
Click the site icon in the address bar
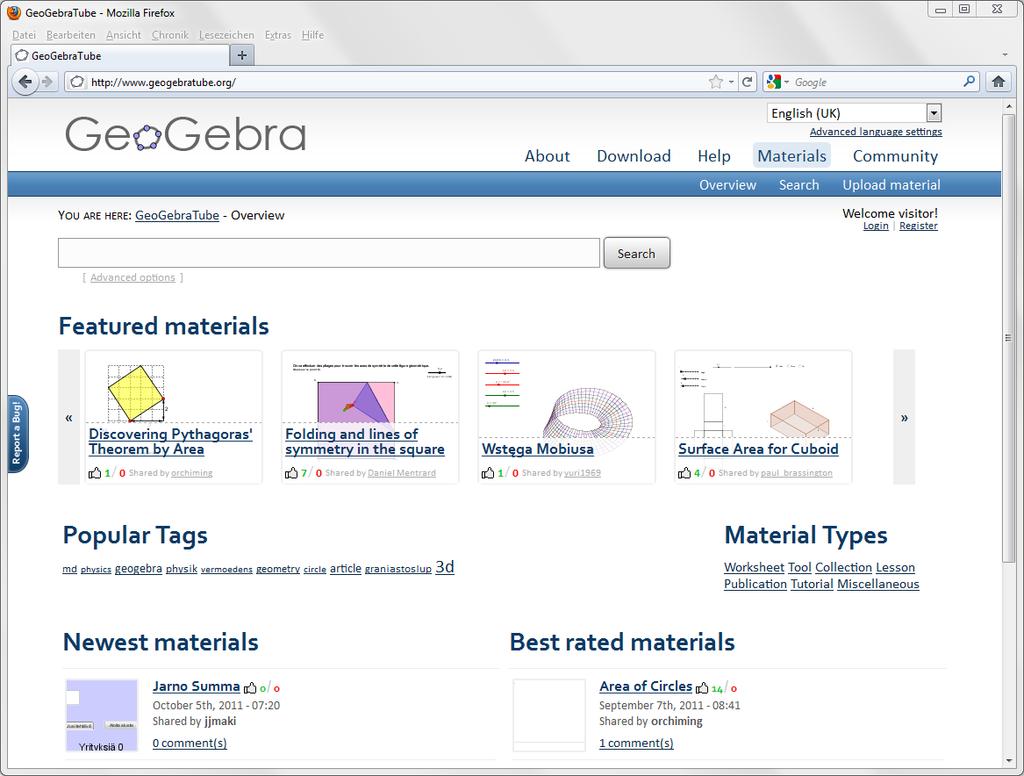[x=77, y=82]
